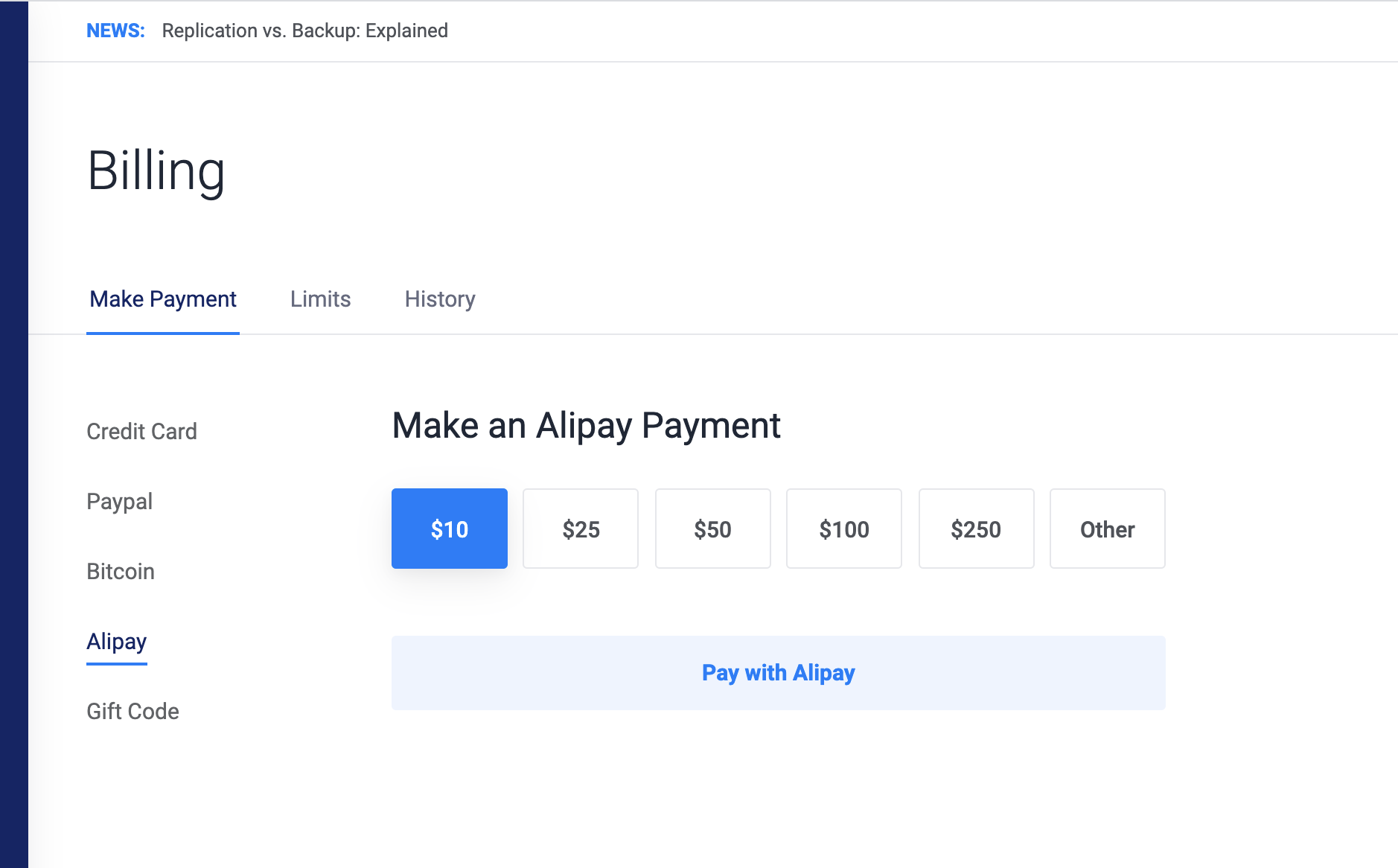
Task: Choose the Other amount option
Action: coord(1107,529)
